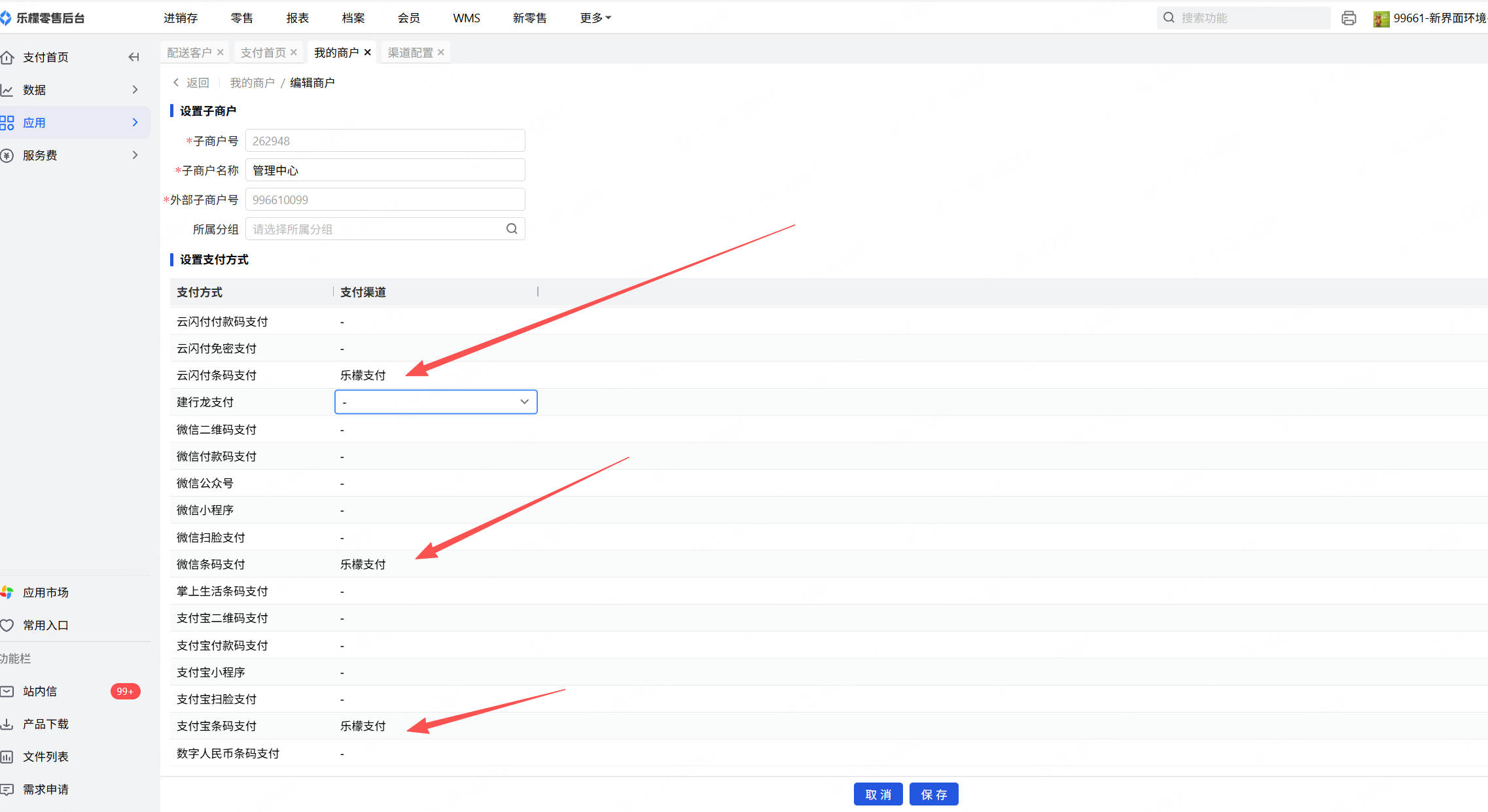Click the 保存 button
1488x812 pixels.
(x=934, y=794)
